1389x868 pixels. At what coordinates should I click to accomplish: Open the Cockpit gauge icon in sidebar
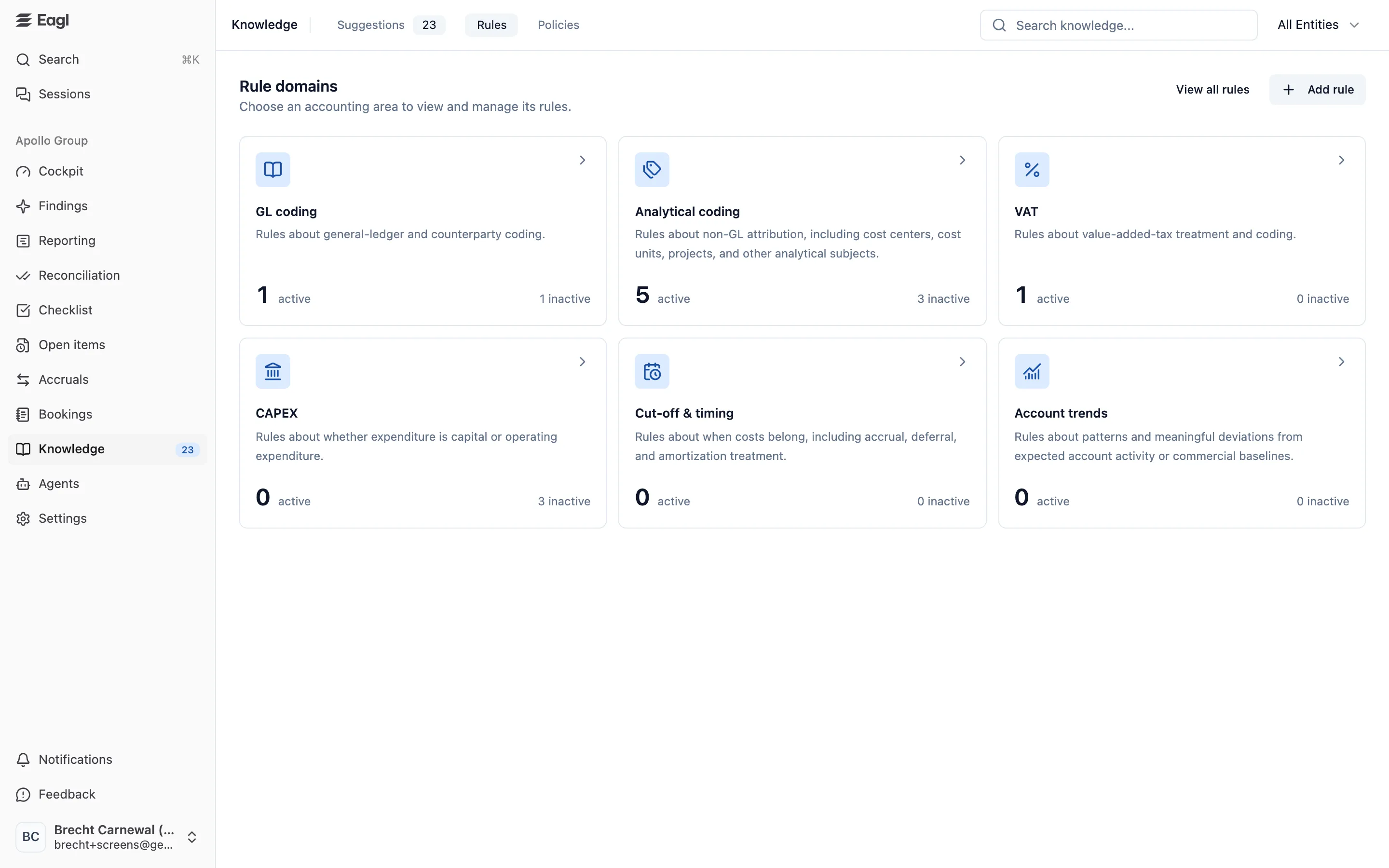[x=23, y=172]
